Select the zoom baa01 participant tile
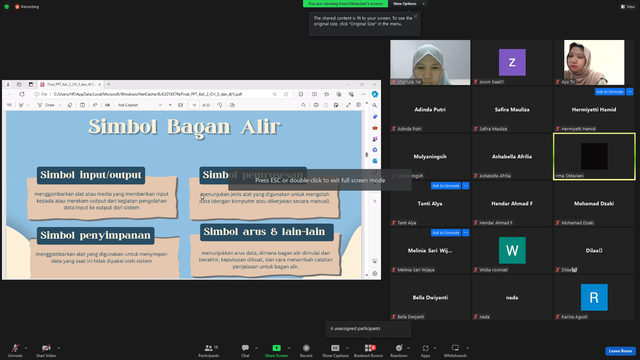Image resolution: width=640 pixels, height=360 pixels. tap(512, 62)
